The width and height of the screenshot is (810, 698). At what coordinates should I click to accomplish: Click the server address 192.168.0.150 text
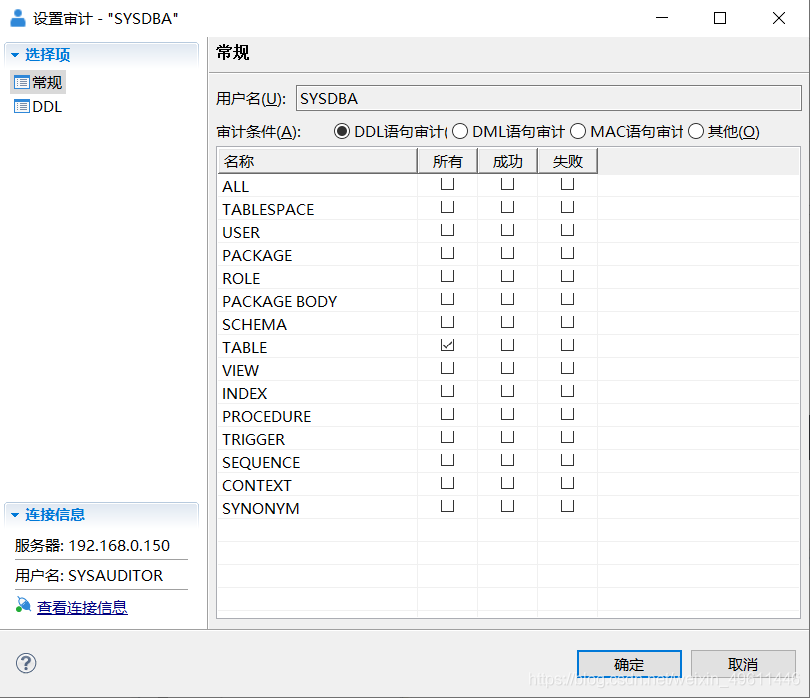(119, 546)
